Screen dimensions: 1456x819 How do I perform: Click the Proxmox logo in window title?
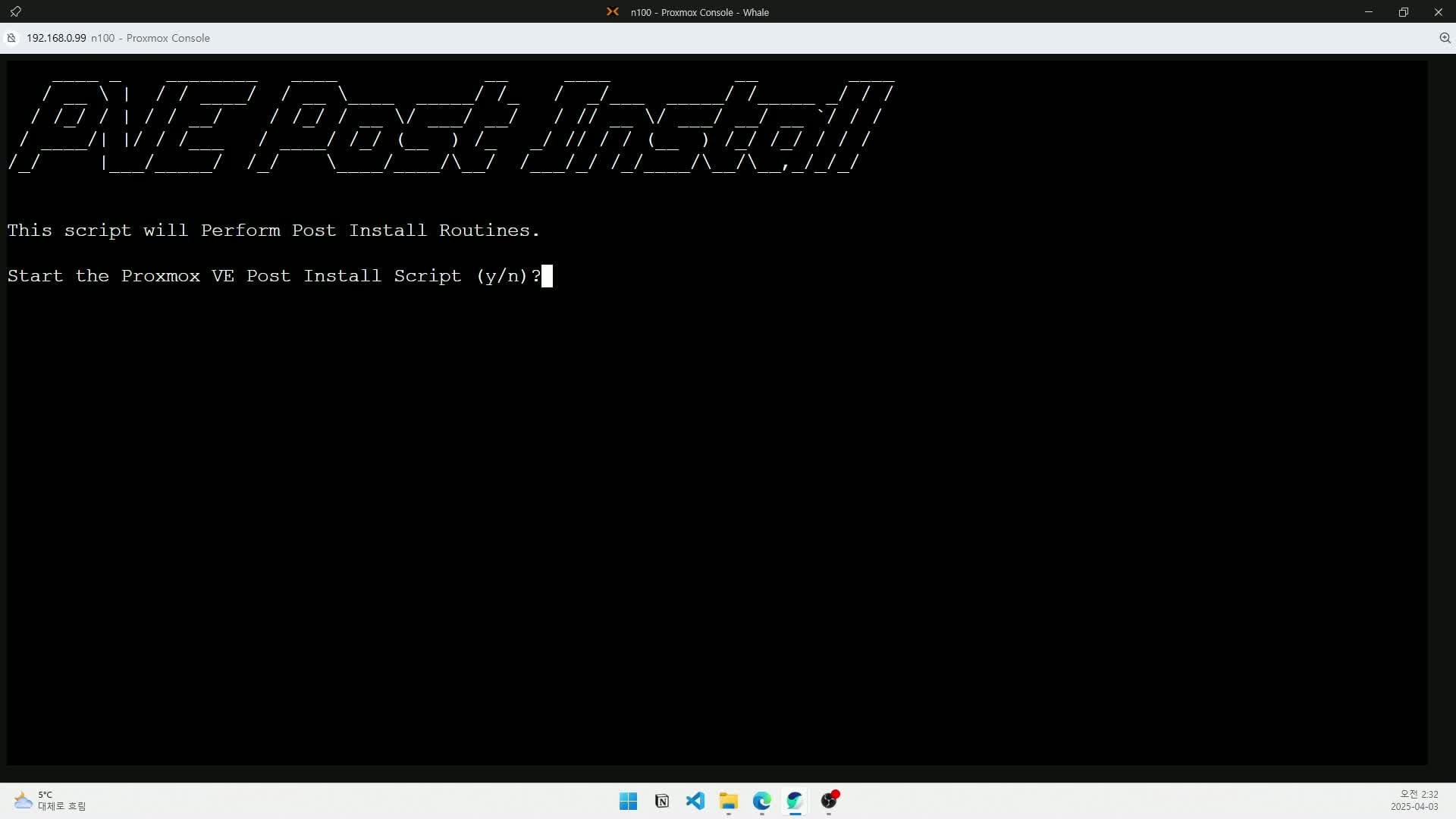pyautogui.click(x=613, y=11)
